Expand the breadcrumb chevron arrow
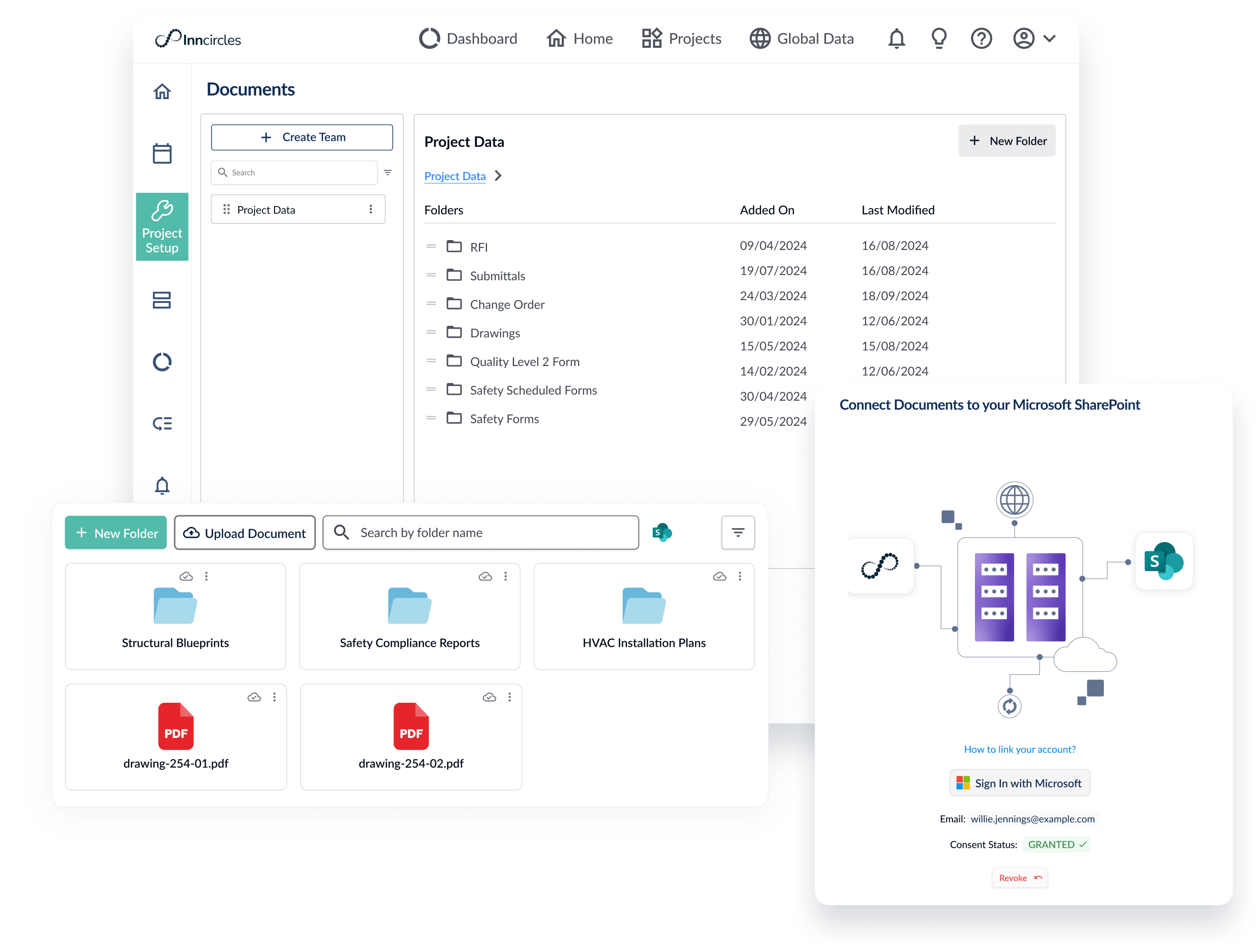The image size is (1260, 952). tap(498, 176)
